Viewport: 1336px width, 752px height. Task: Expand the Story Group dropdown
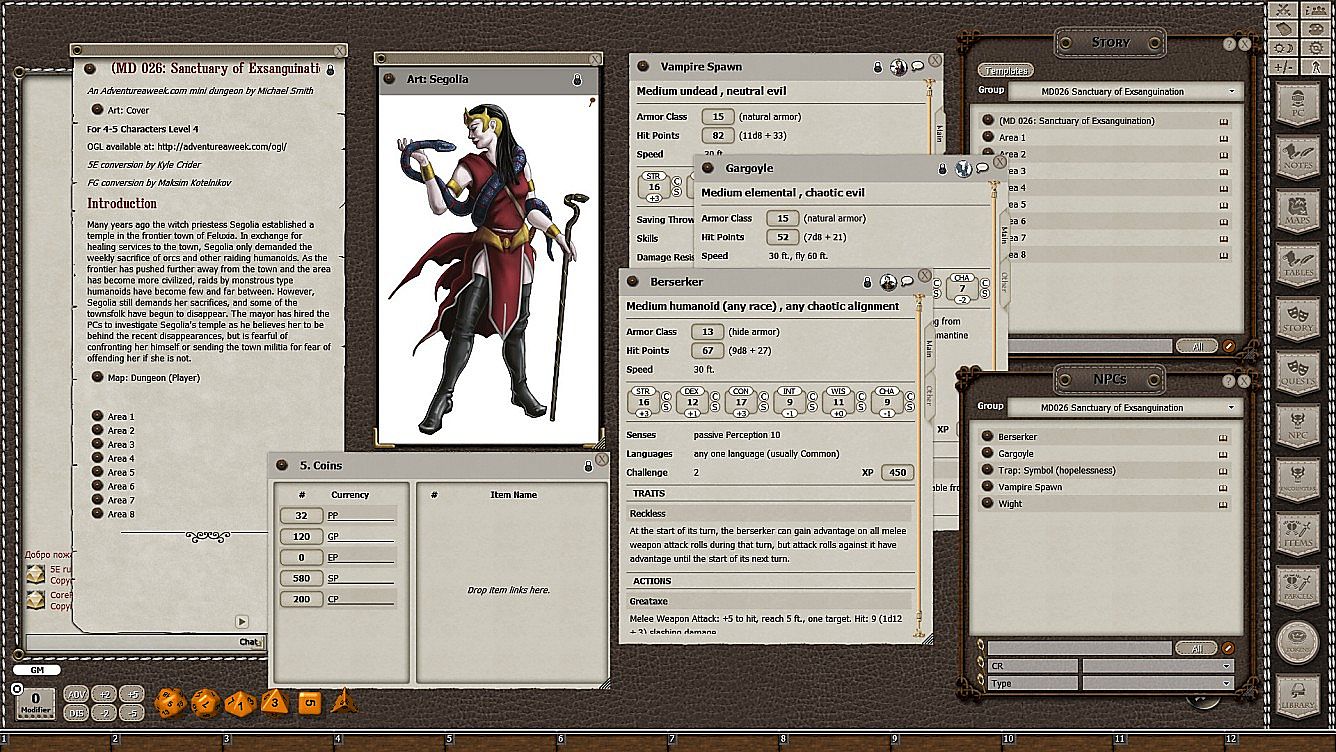pyautogui.click(x=1124, y=92)
